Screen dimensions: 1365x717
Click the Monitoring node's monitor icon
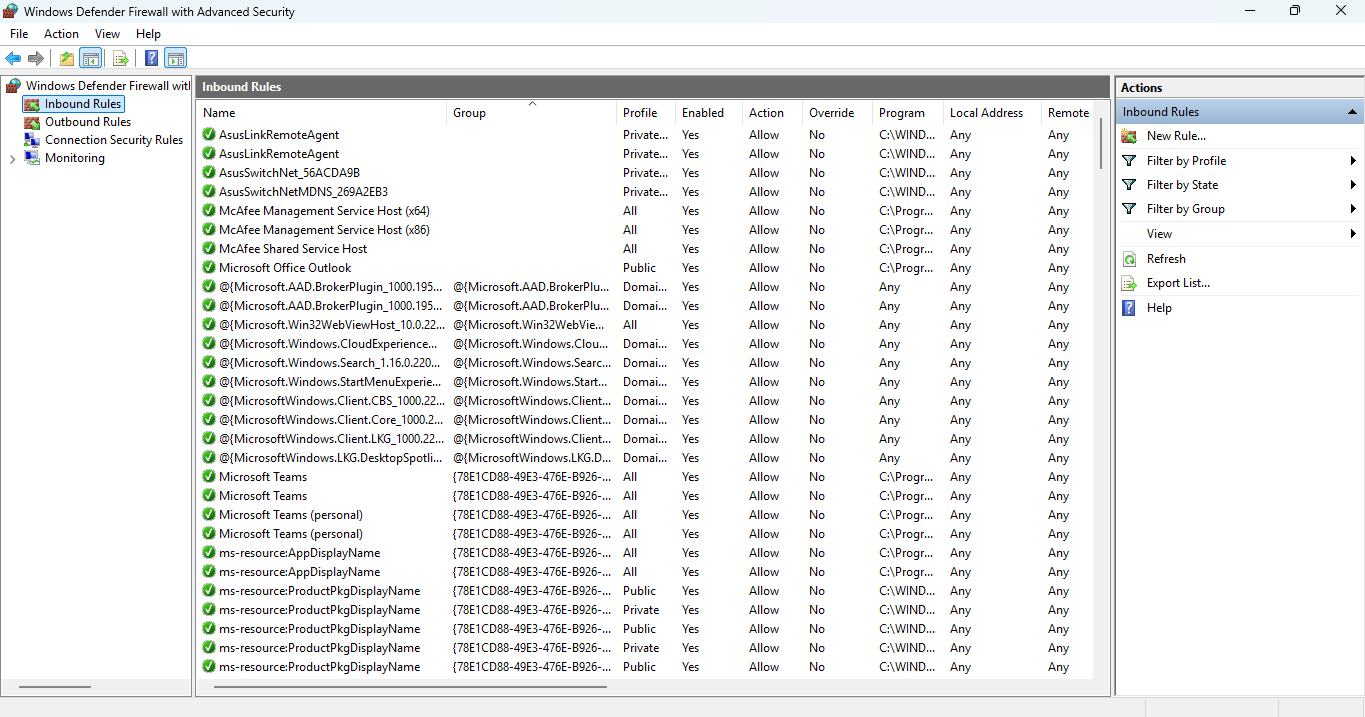[32, 158]
